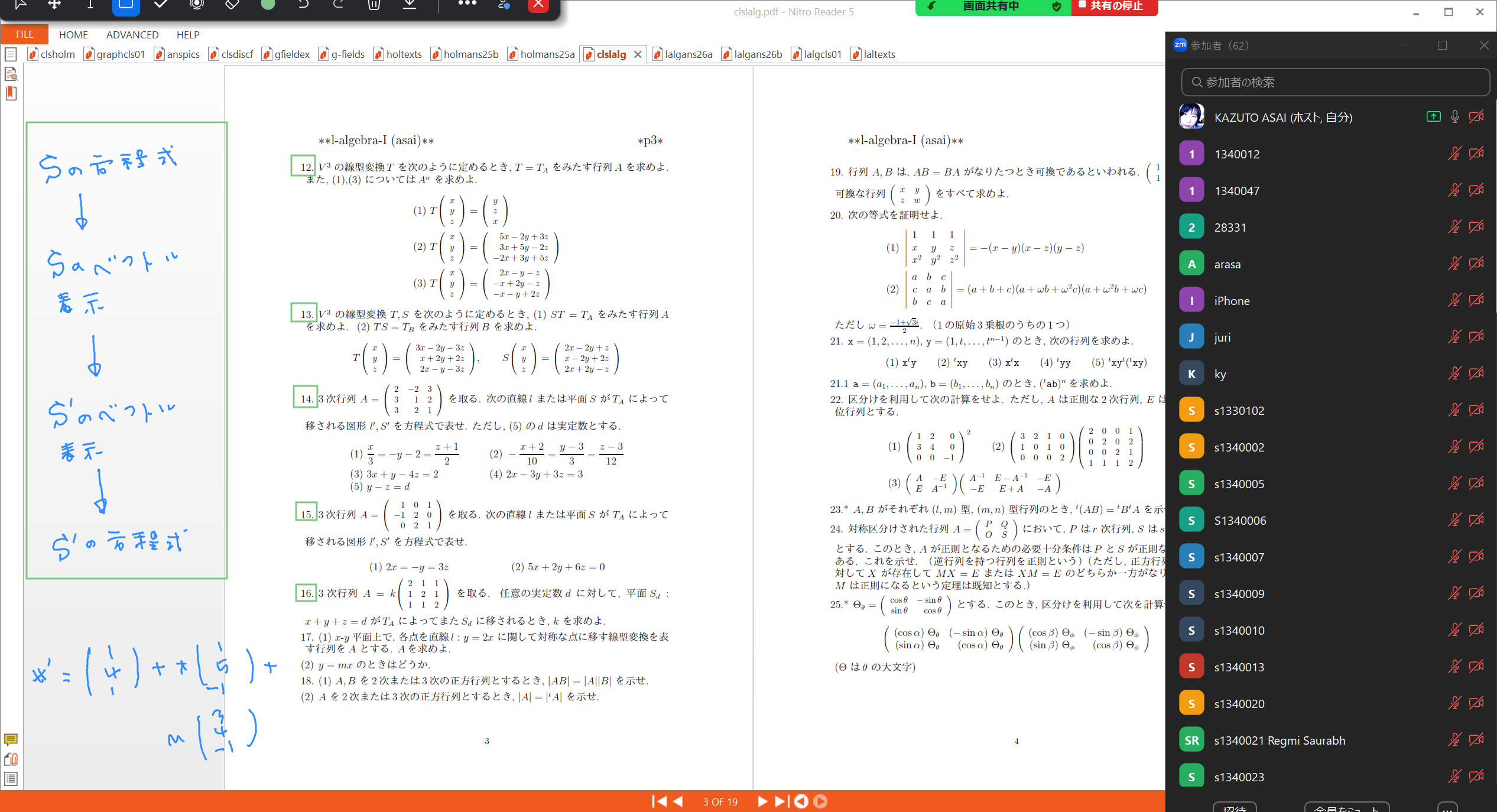
Task: Open the Pages panel in left sidebar
Action: (x=11, y=54)
